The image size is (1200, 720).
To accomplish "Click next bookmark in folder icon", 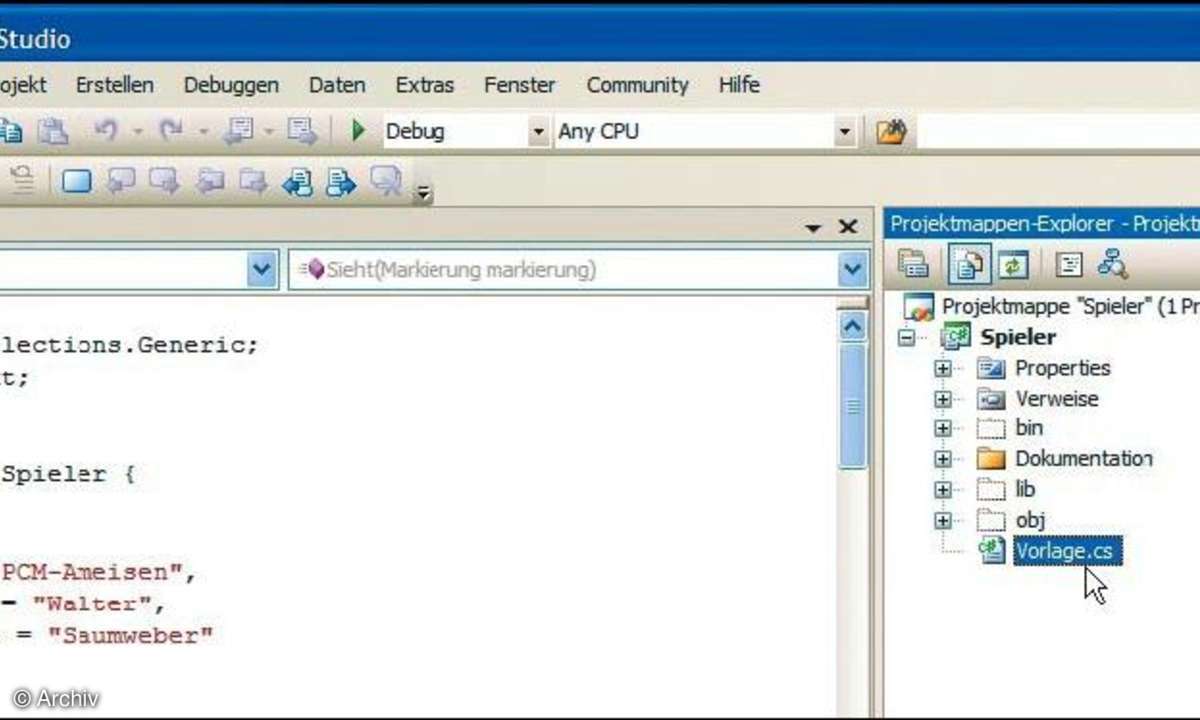I will pos(253,181).
